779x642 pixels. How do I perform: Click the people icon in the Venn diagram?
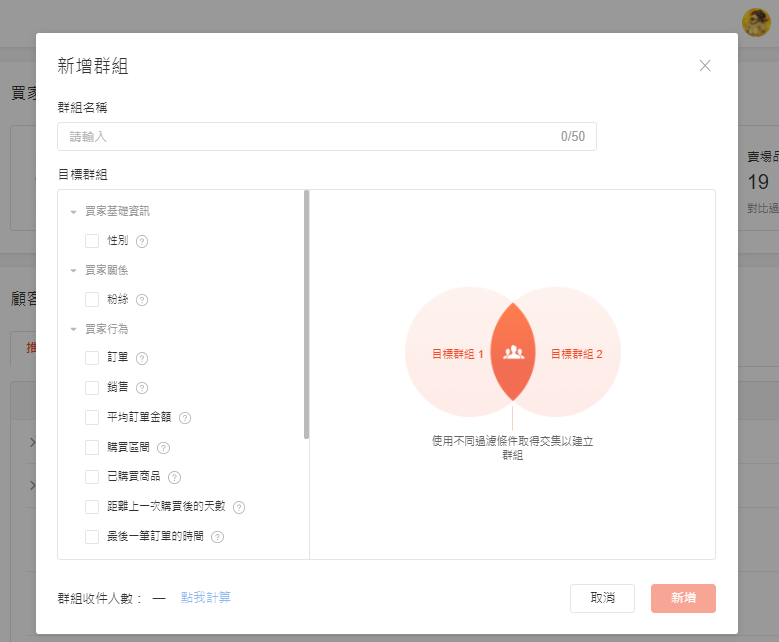pos(513,352)
